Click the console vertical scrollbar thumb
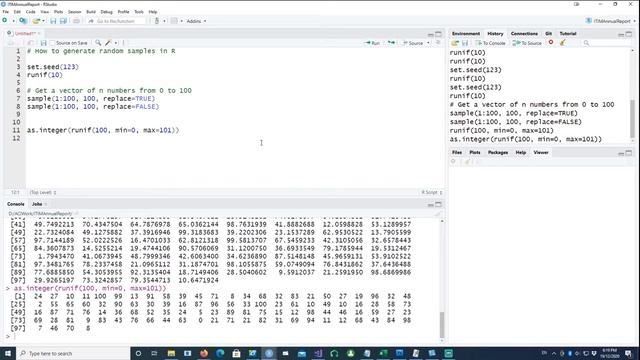The width and height of the screenshot is (640, 360). 442,324
